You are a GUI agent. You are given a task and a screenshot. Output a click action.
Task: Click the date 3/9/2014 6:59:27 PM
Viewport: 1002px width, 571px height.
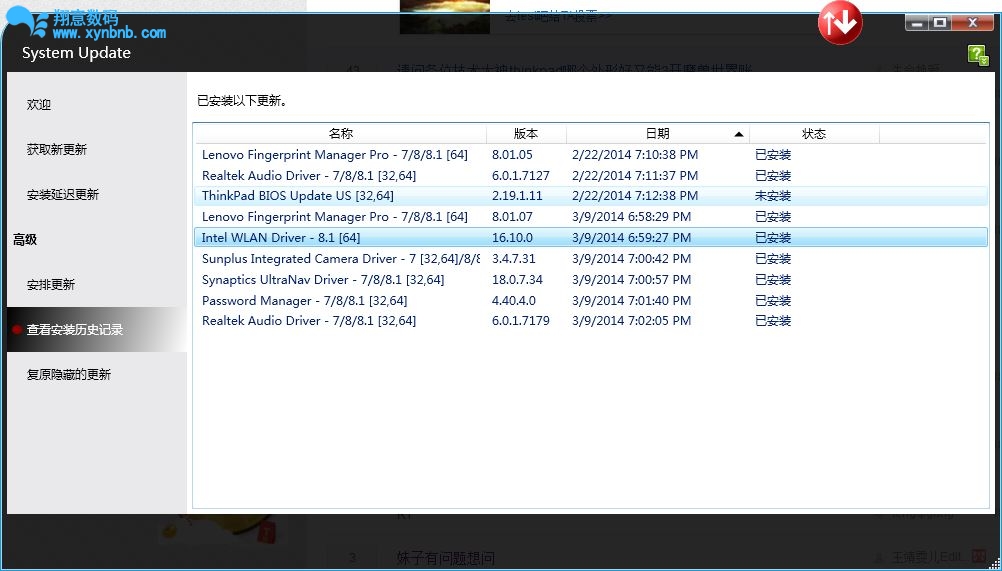click(631, 238)
